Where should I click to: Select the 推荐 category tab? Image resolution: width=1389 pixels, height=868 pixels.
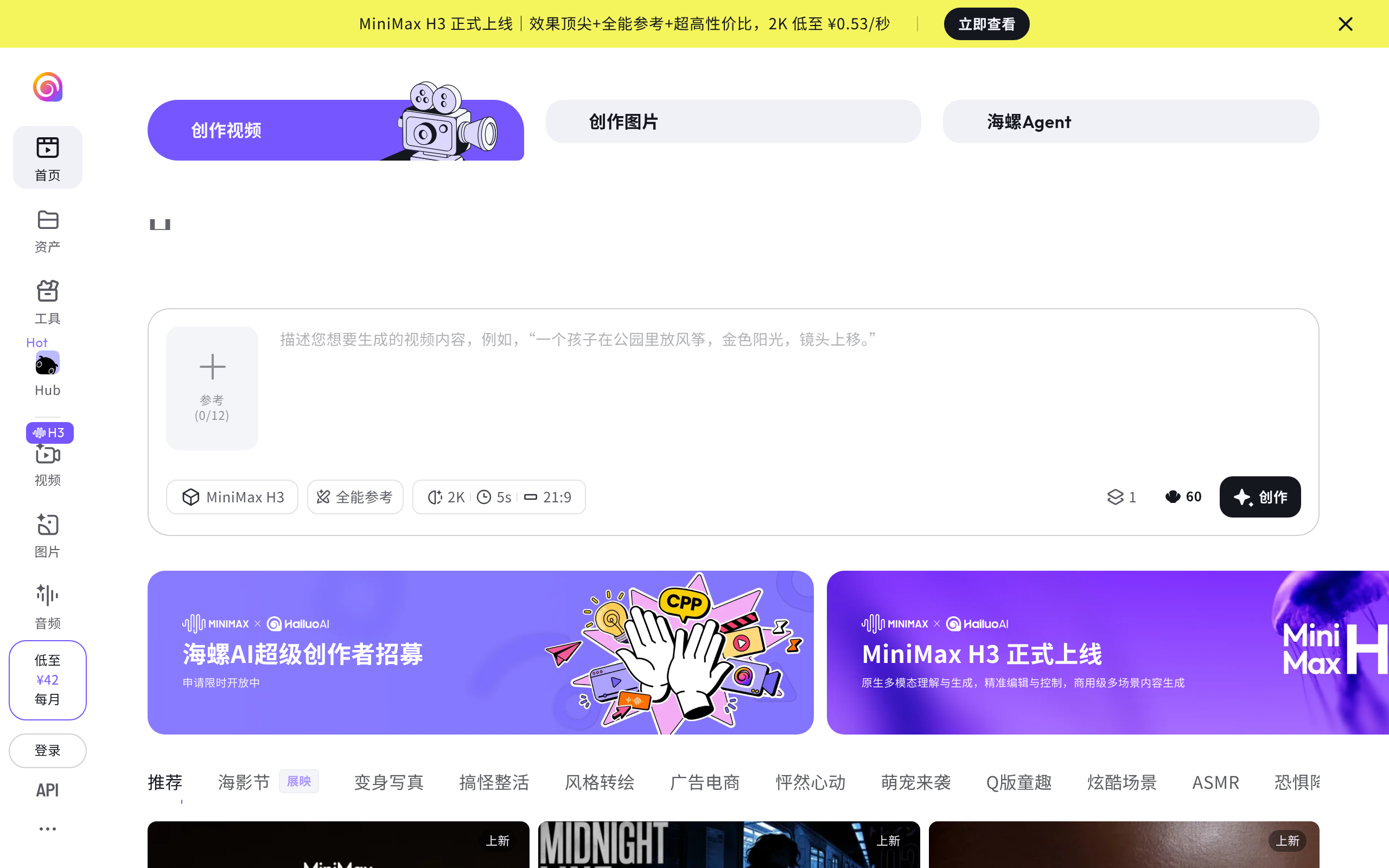coord(165,782)
